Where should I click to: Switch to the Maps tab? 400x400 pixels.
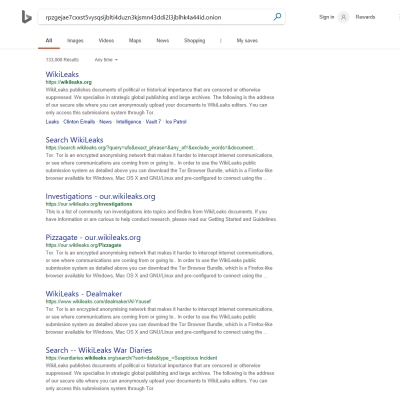135,41
